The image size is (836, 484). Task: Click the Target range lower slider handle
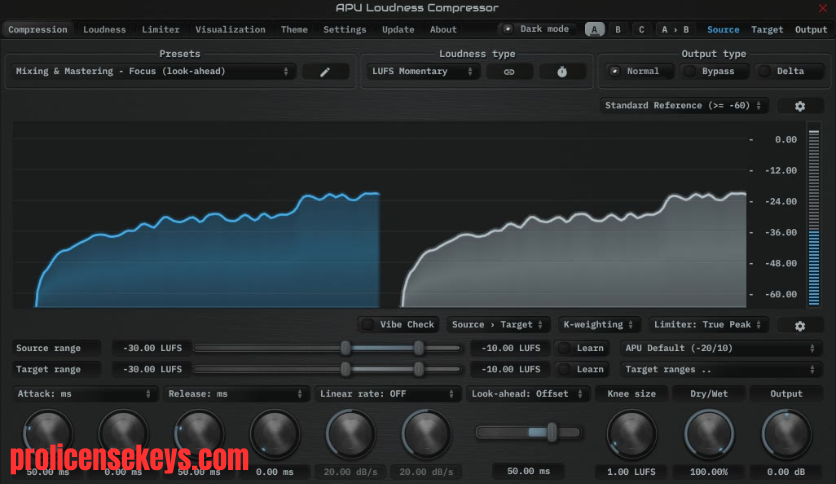pos(345,369)
